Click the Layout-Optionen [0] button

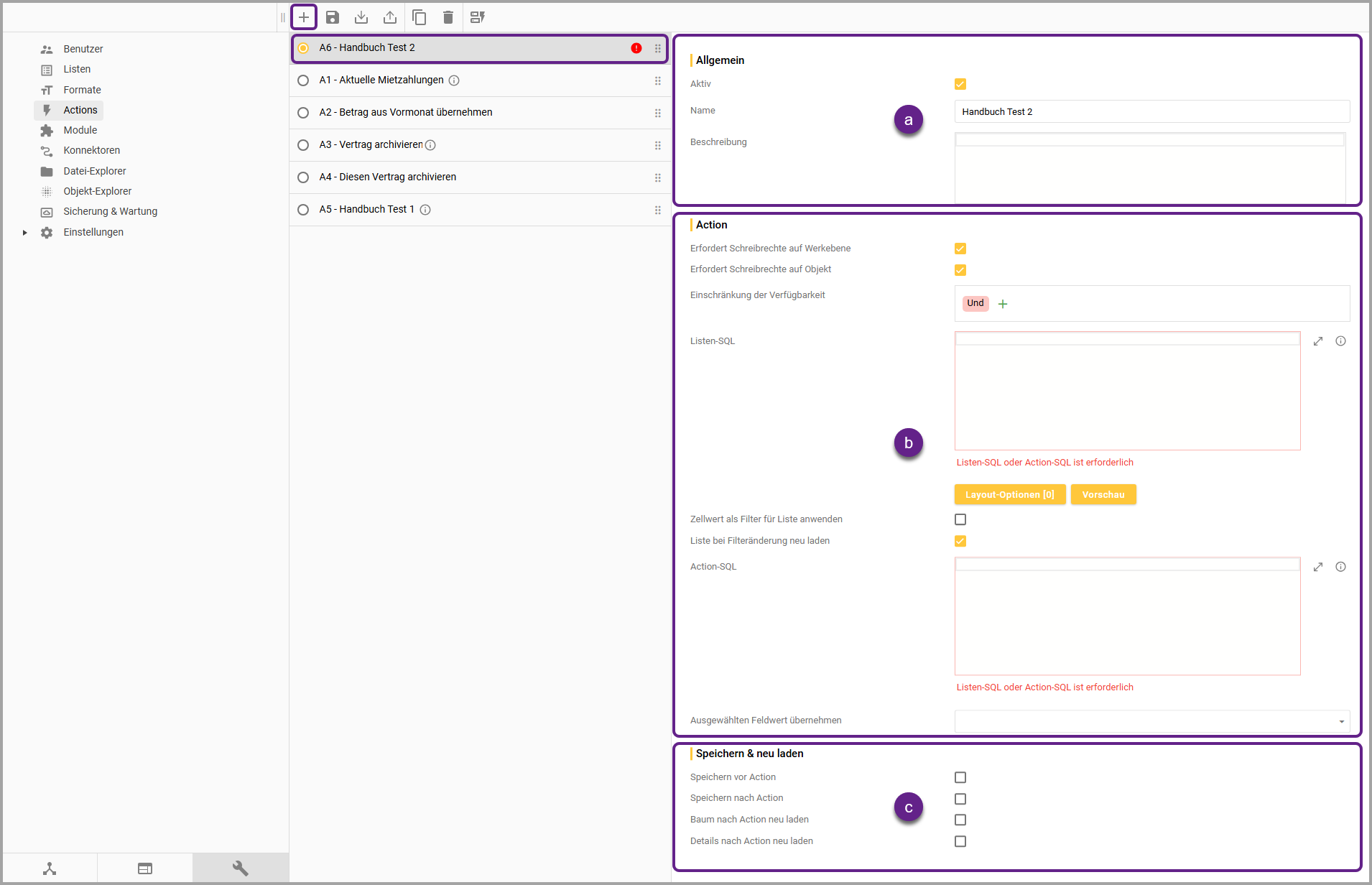(1009, 494)
